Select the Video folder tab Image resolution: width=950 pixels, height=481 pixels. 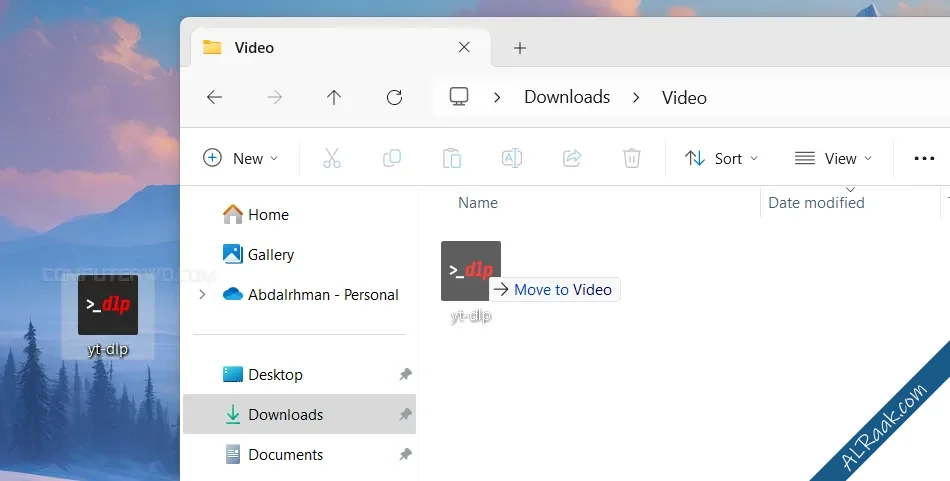[340, 47]
